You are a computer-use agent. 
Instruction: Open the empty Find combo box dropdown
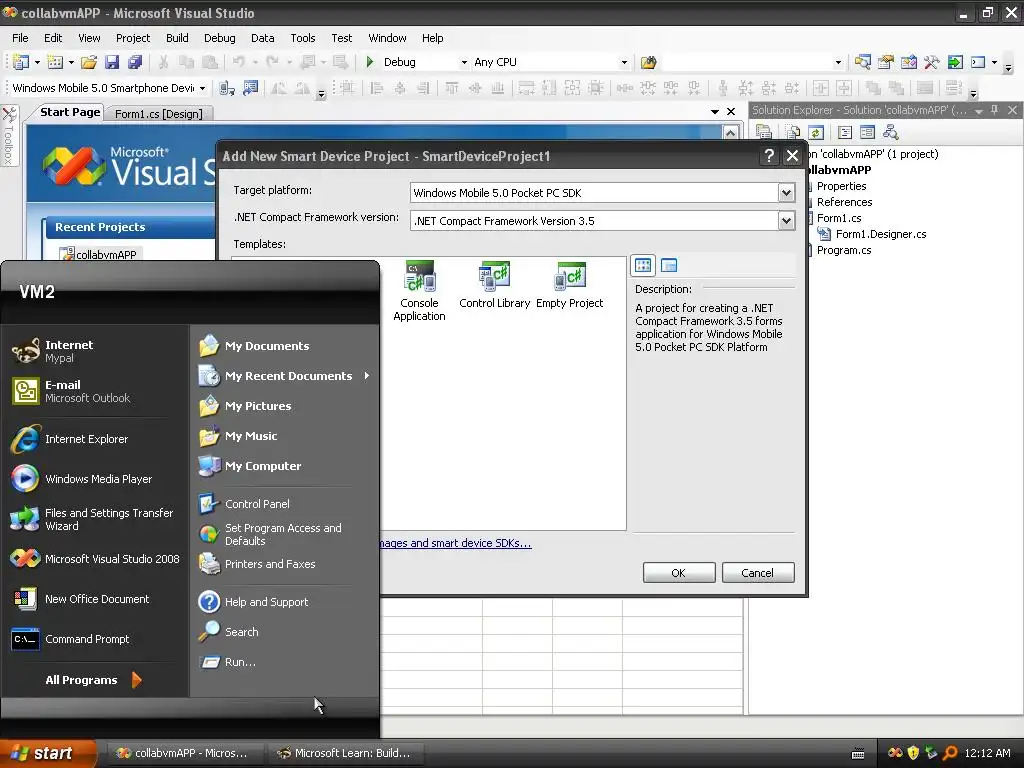[x=839, y=63]
